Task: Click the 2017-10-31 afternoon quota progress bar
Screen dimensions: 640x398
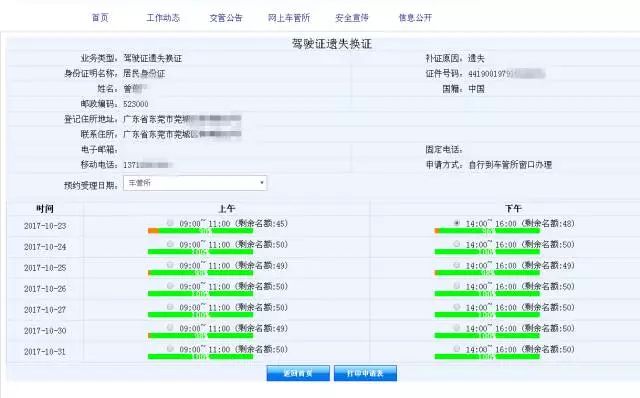Action: click(x=487, y=357)
